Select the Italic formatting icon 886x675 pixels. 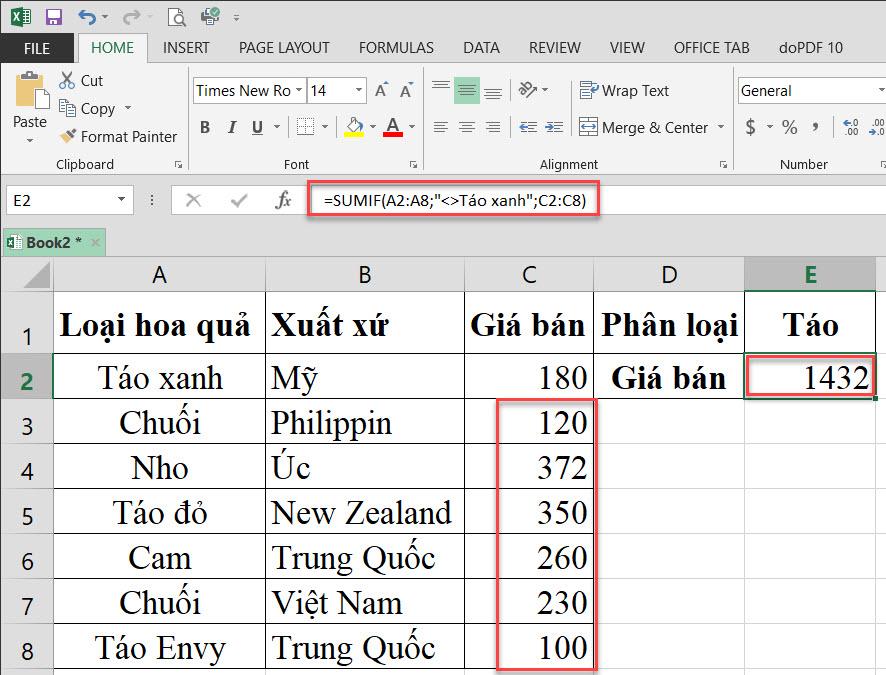coord(232,127)
